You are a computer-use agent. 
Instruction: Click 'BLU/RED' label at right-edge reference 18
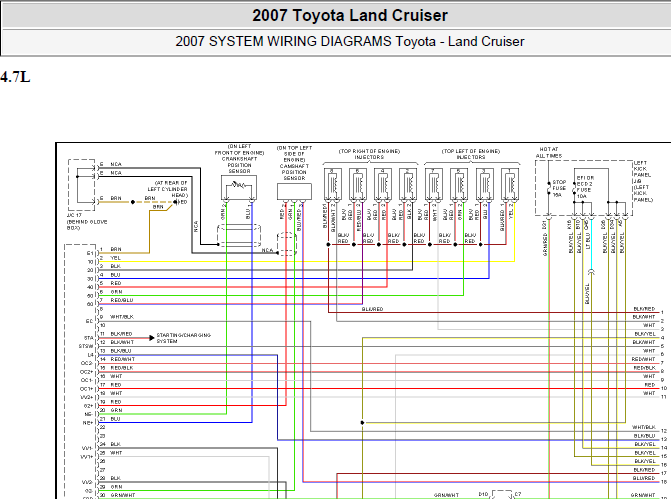(644, 478)
